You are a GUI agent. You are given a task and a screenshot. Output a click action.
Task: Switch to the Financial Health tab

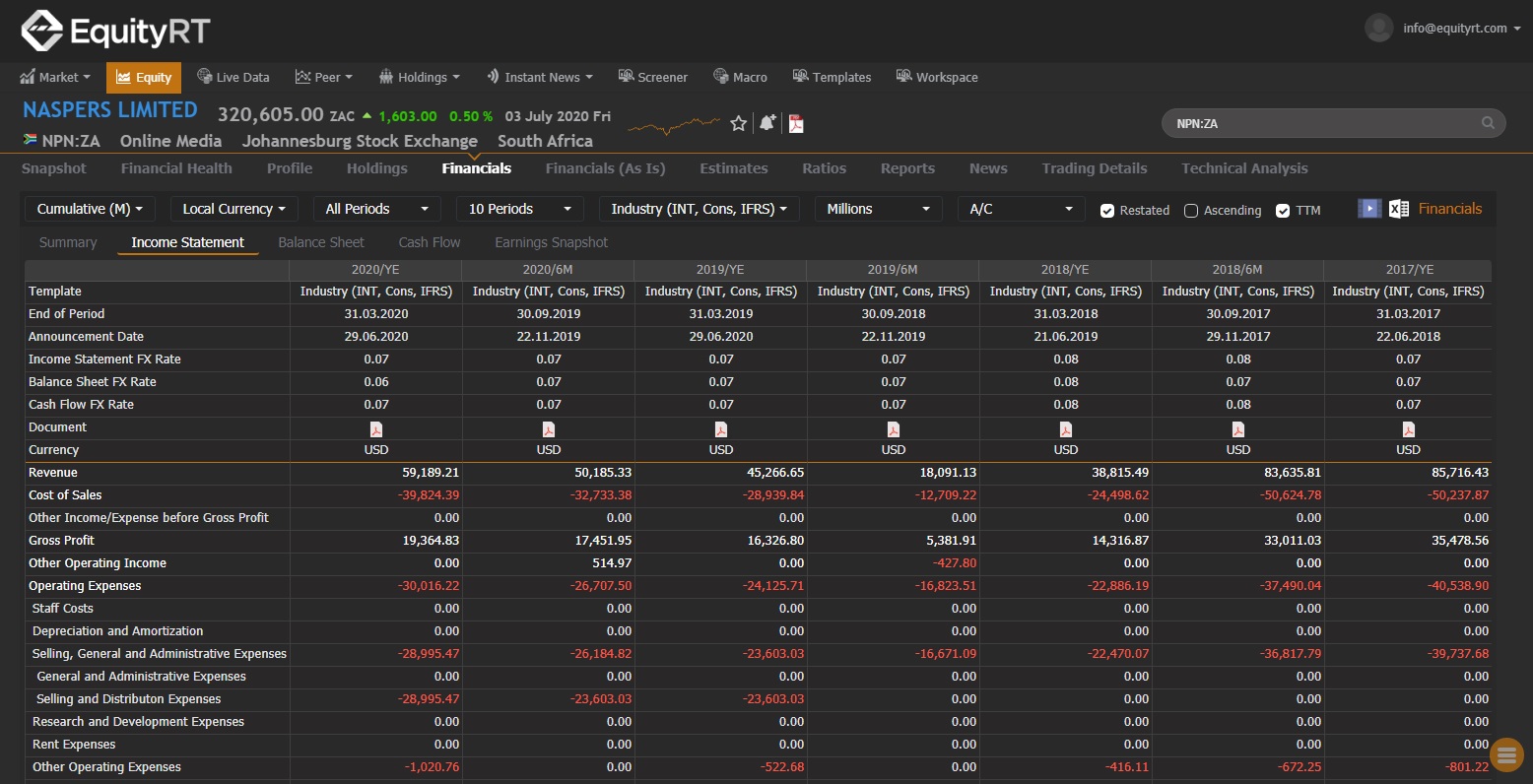[x=176, y=168]
